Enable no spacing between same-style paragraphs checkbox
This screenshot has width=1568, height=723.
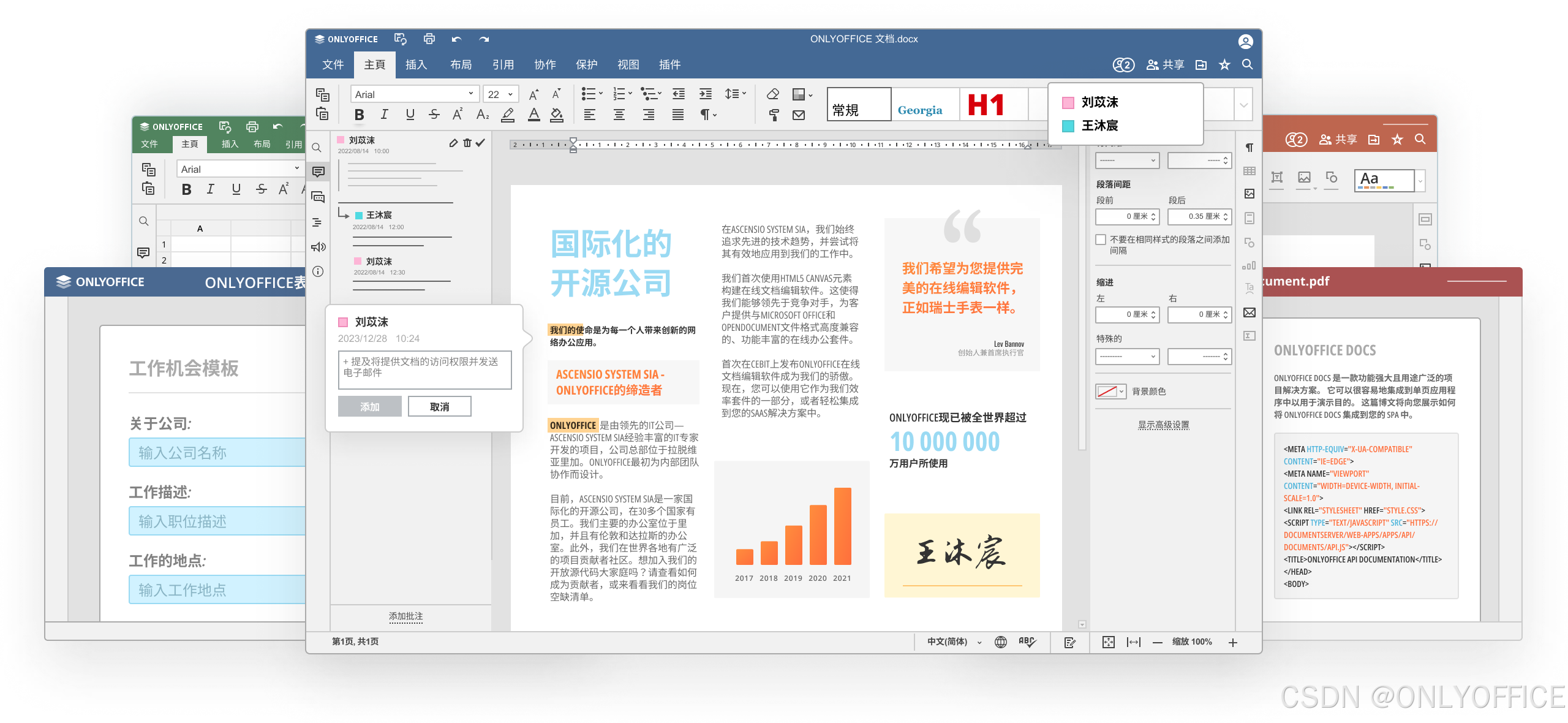click(1101, 240)
